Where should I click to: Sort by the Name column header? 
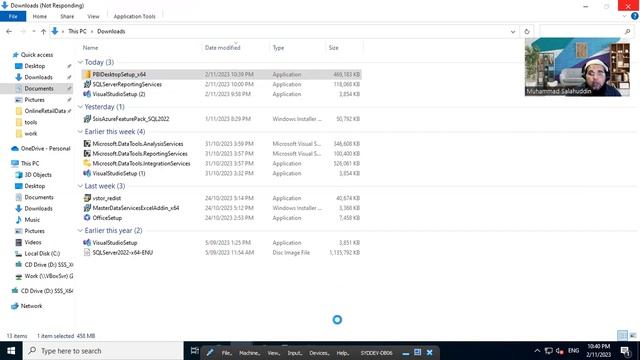coord(91,48)
